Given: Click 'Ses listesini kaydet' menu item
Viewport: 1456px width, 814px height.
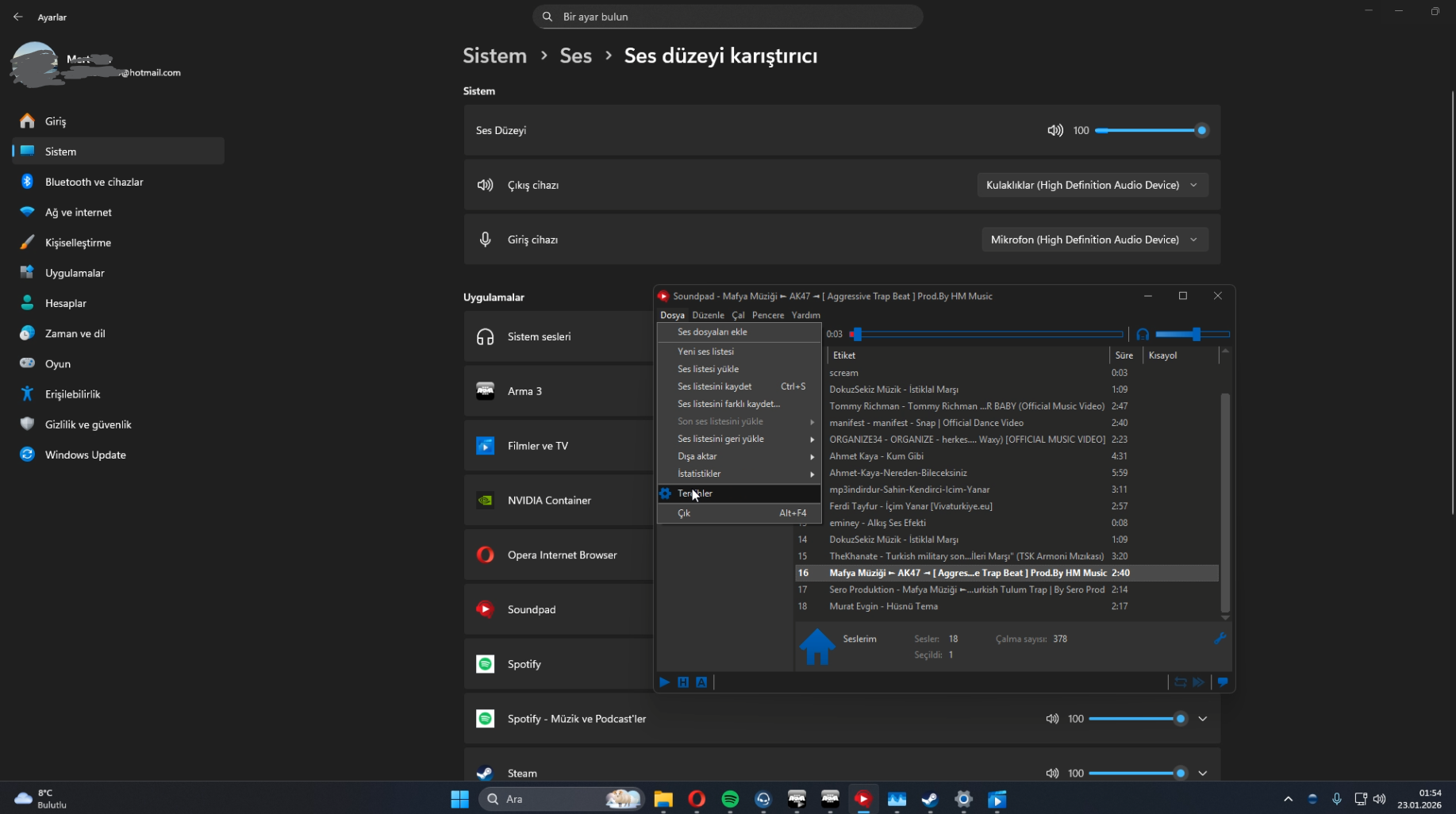Looking at the screenshot, I should click(739, 386).
